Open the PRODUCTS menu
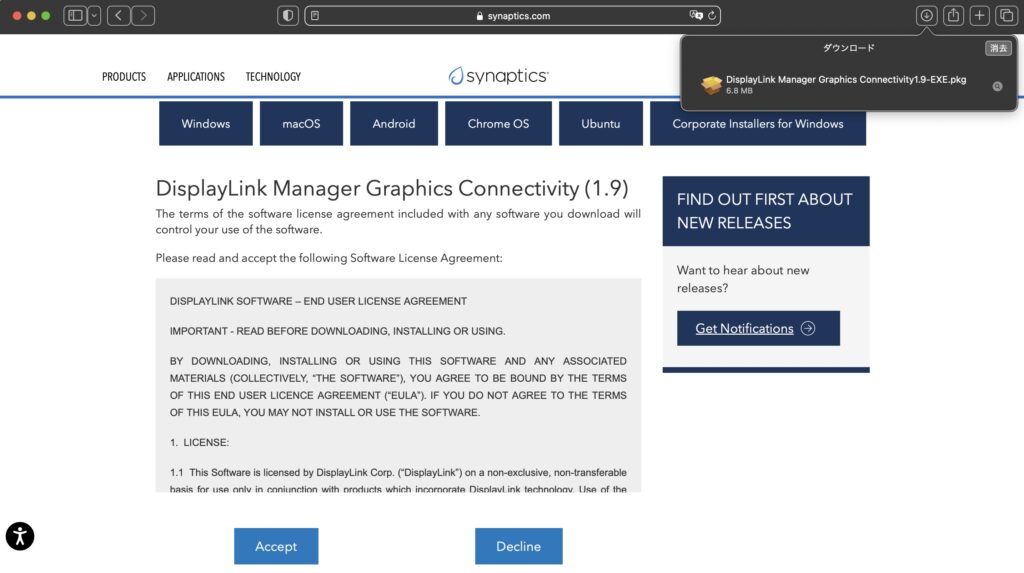Screen dimensions: 1024x573 tap(124, 76)
